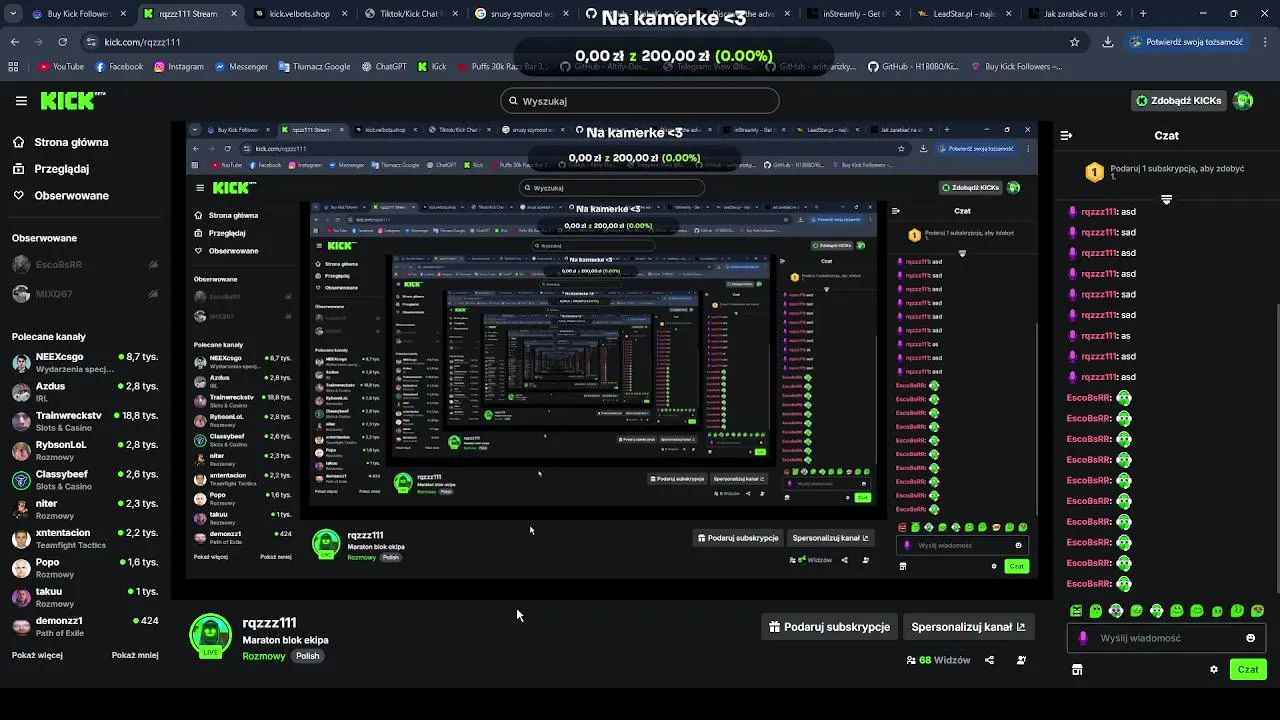Open the chat shop icon

click(1077, 670)
